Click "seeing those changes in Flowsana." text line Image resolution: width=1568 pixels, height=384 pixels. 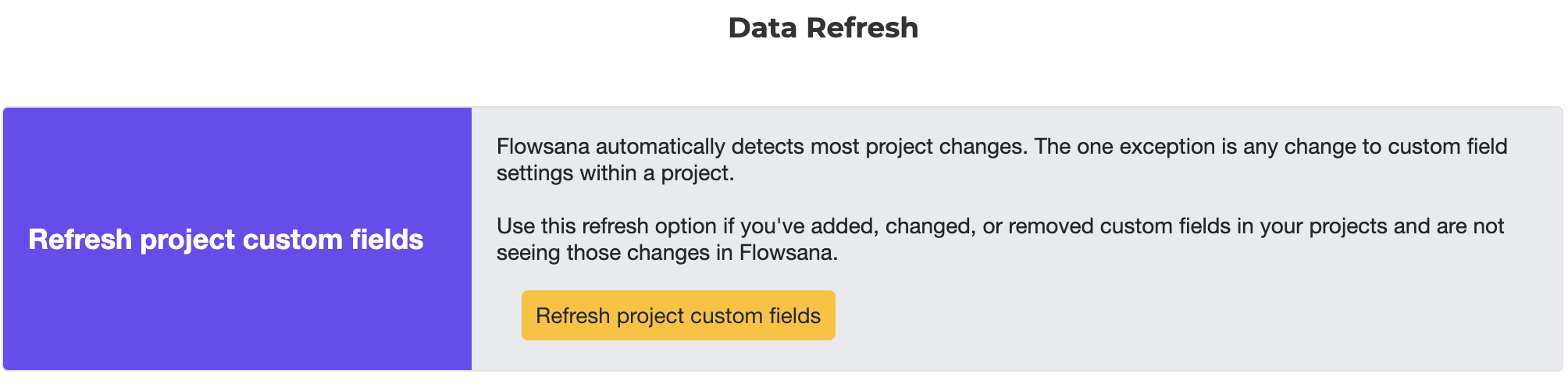point(667,253)
